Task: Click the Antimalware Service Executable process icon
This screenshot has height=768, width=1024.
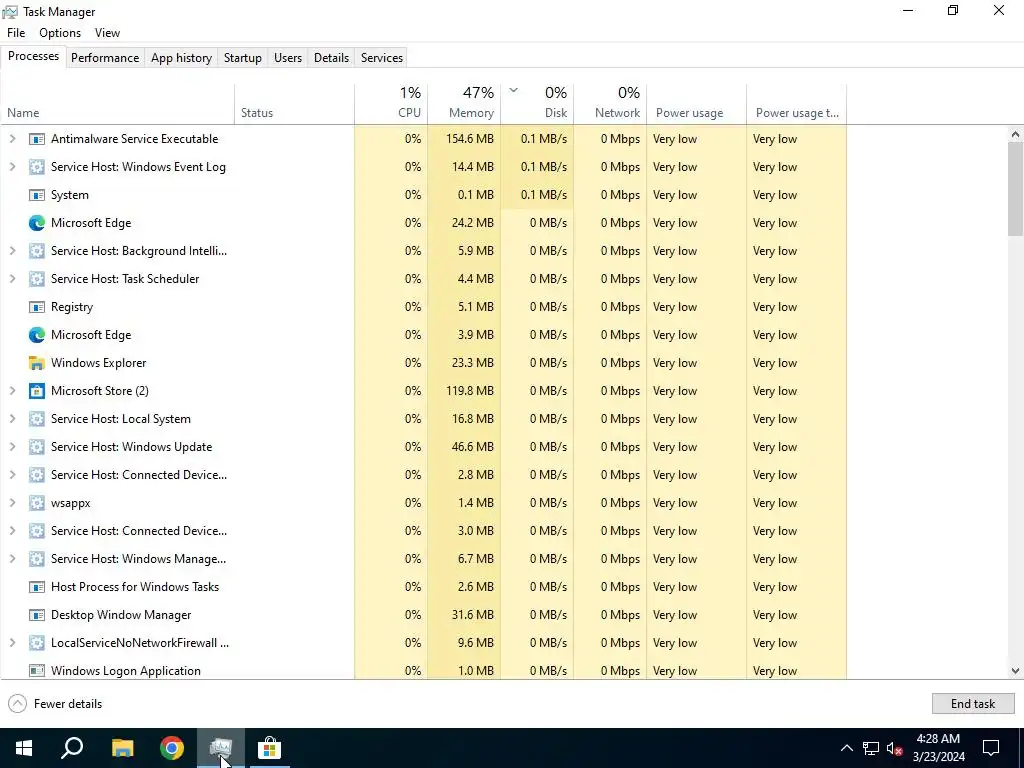Action: (x=37, y=139)
